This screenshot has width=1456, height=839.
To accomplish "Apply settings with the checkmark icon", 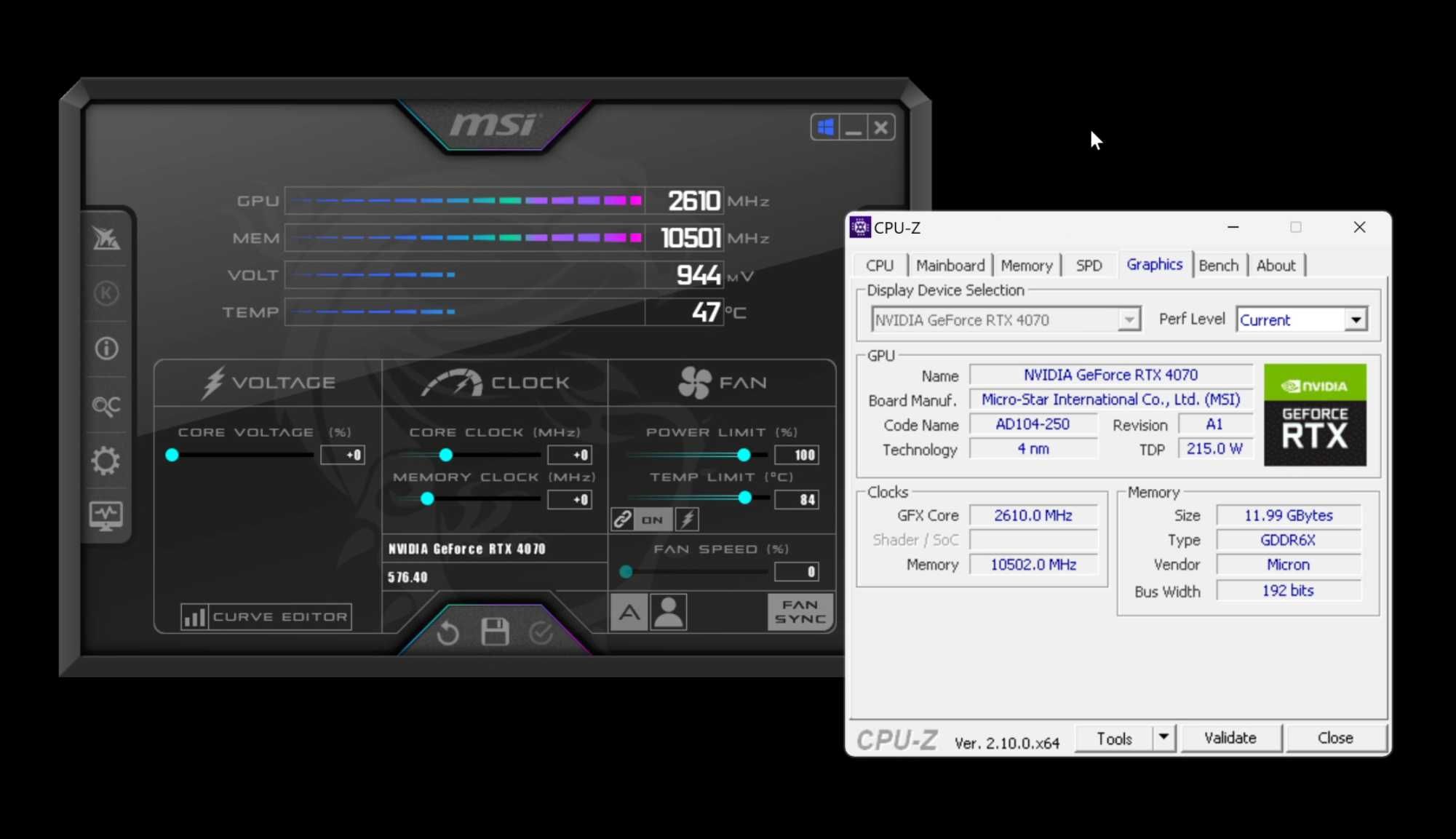I will coord(541,632).
